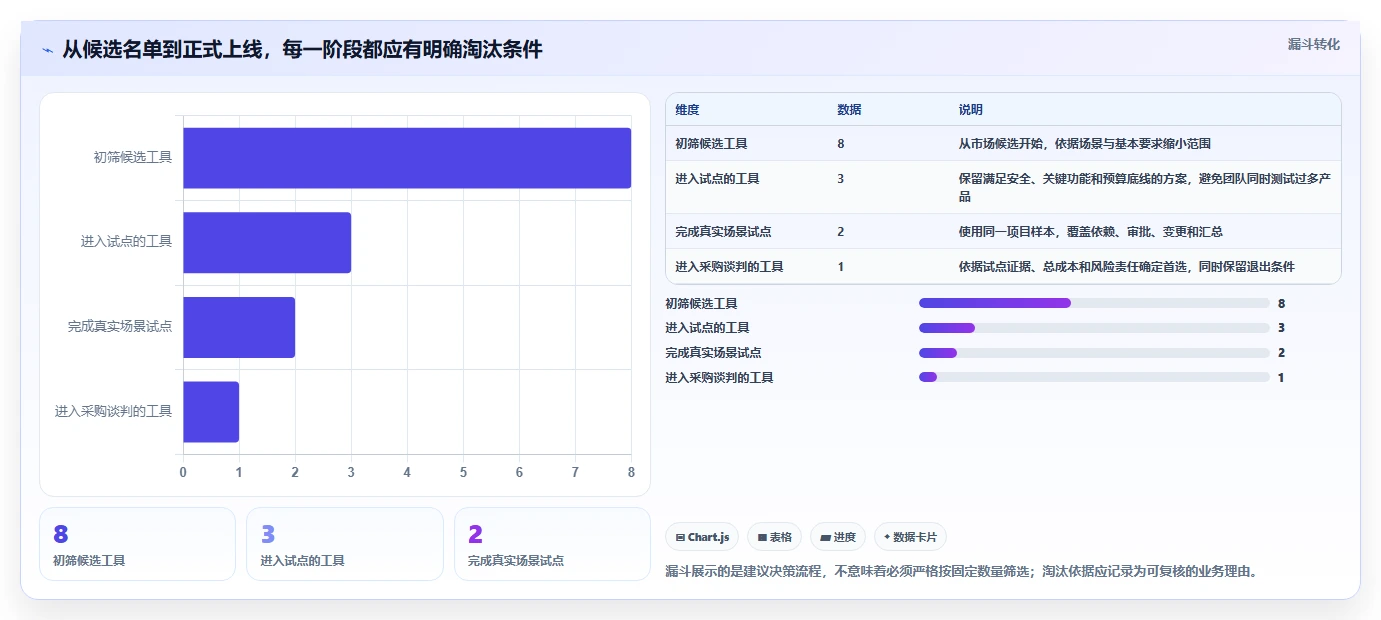The width and height of the screenshot is (1381, 620).
Task: Click the 说明 column header
Action: point(970,110)
